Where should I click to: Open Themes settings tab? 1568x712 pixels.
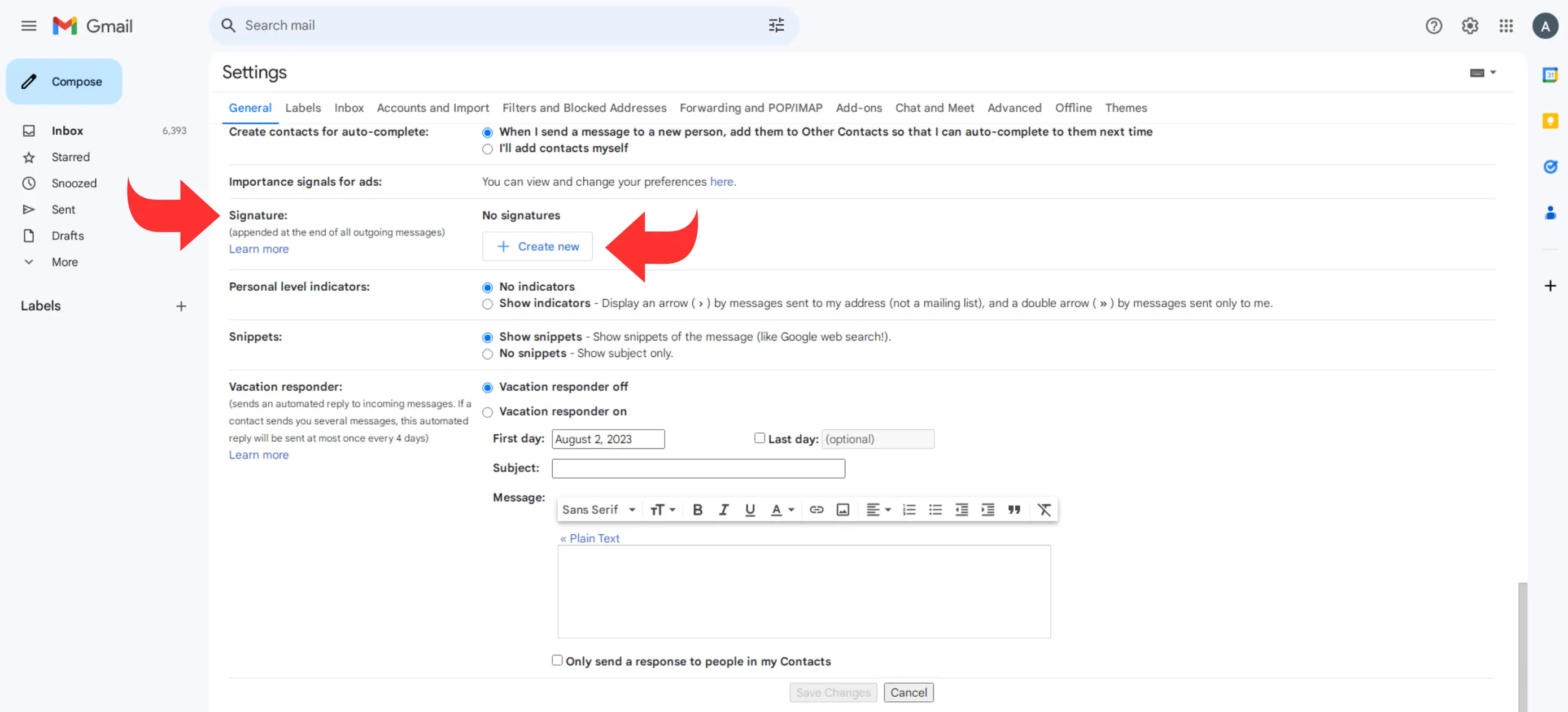tap(1125, 108)
